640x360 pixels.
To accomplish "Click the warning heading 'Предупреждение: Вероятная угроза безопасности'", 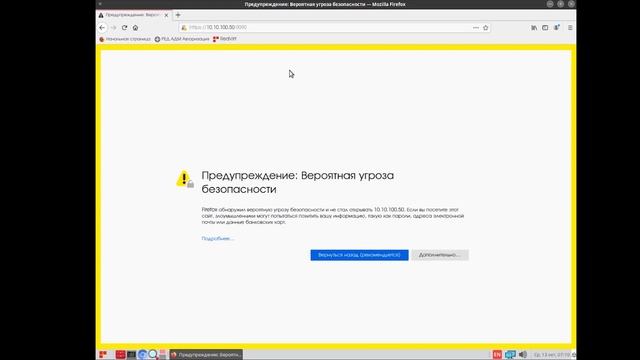I will pyautogui.click(x=298, y=182).
